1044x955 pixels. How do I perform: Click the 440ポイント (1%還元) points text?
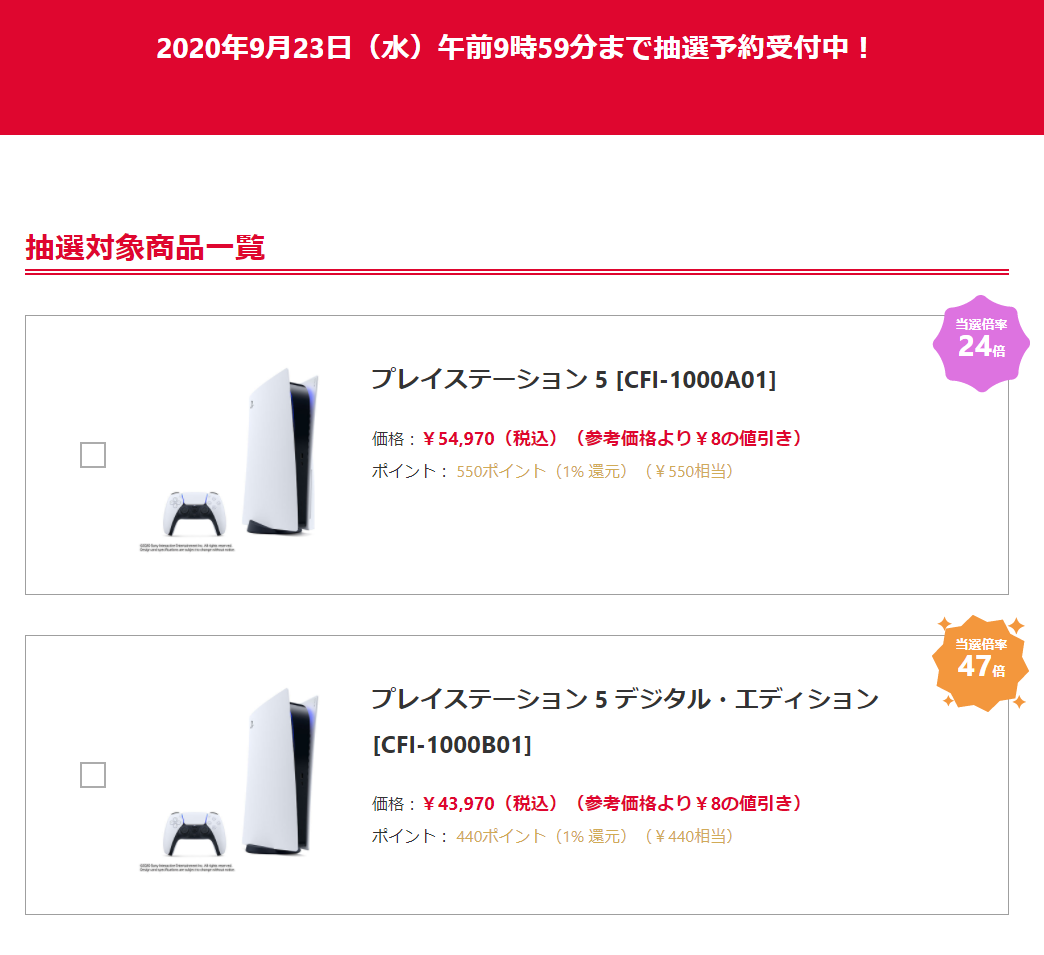coord(542,836)
